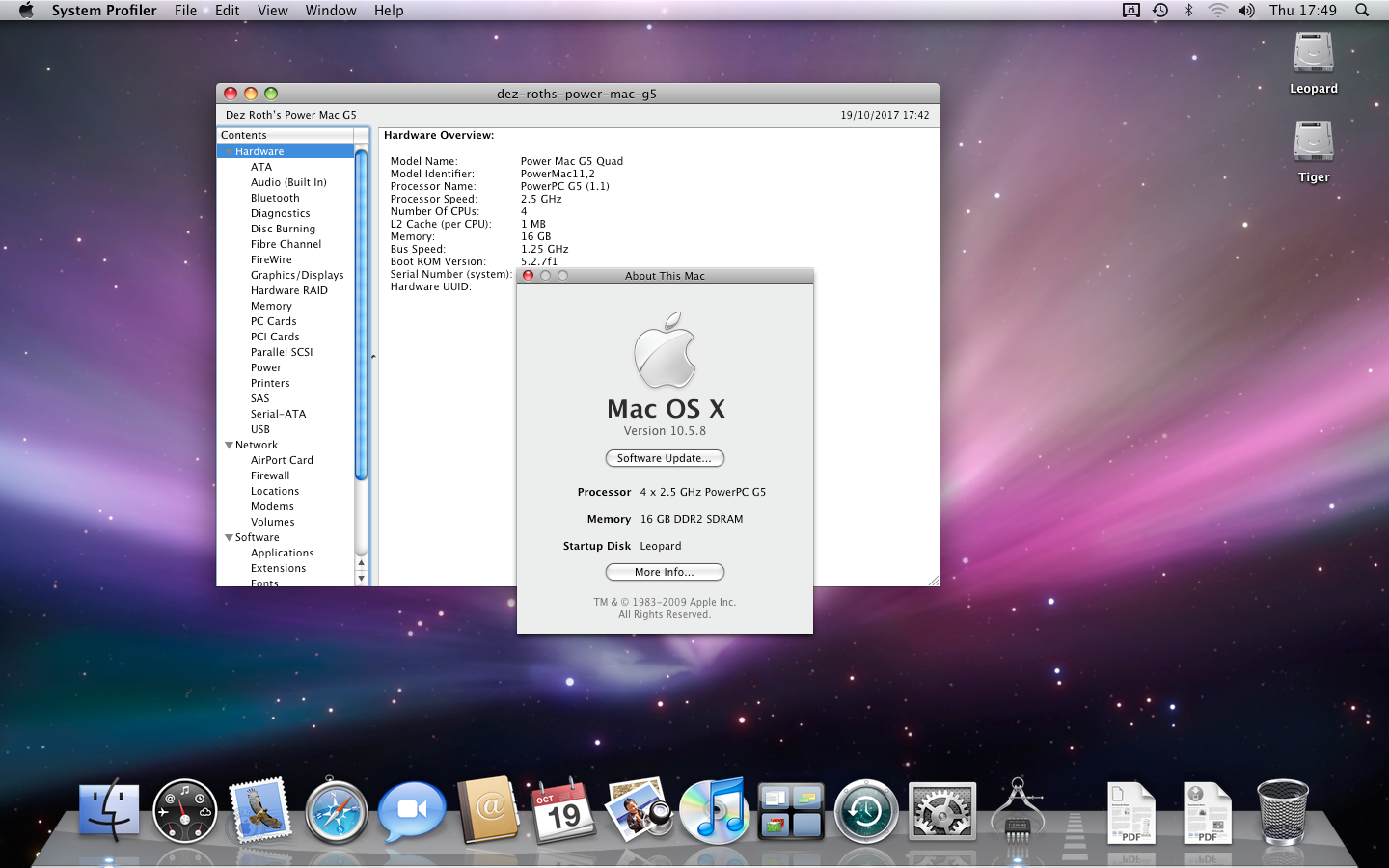
Task: Open iChat from the Dock
Action: [412, 811]
